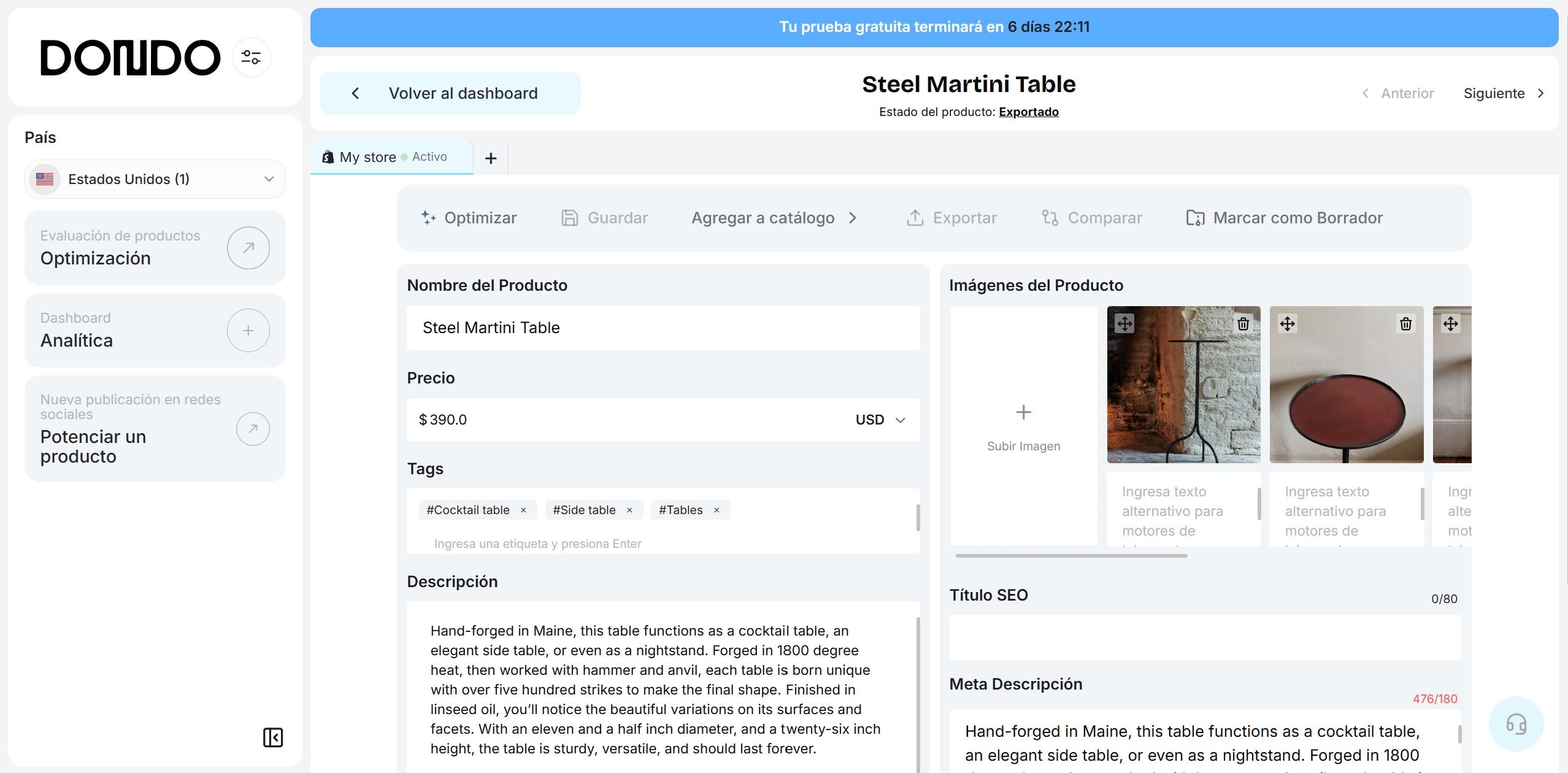
Task: Click the move handle on the first product image
Action: pos(1124,323)
